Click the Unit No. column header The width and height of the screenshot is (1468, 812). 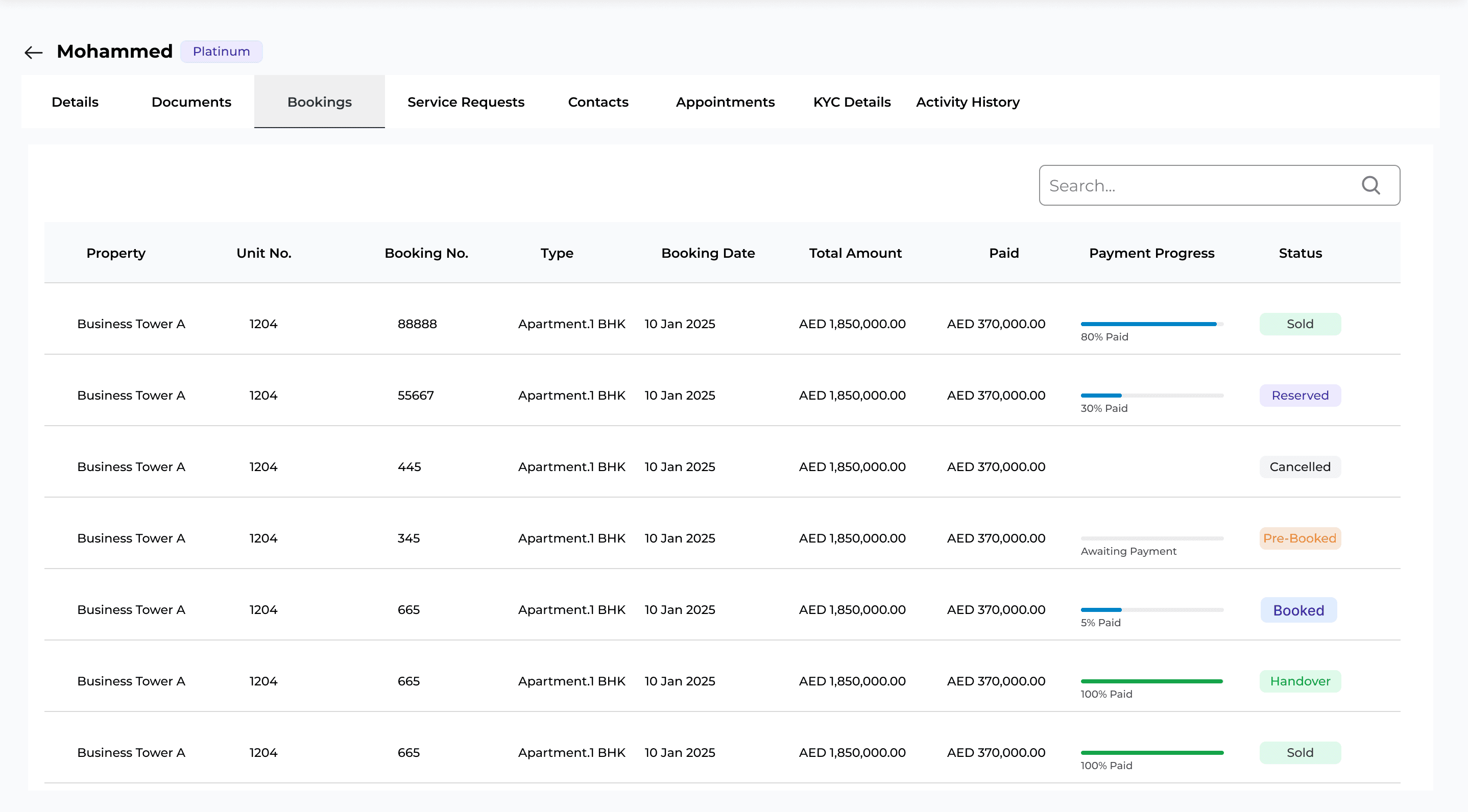pos(264,253)
